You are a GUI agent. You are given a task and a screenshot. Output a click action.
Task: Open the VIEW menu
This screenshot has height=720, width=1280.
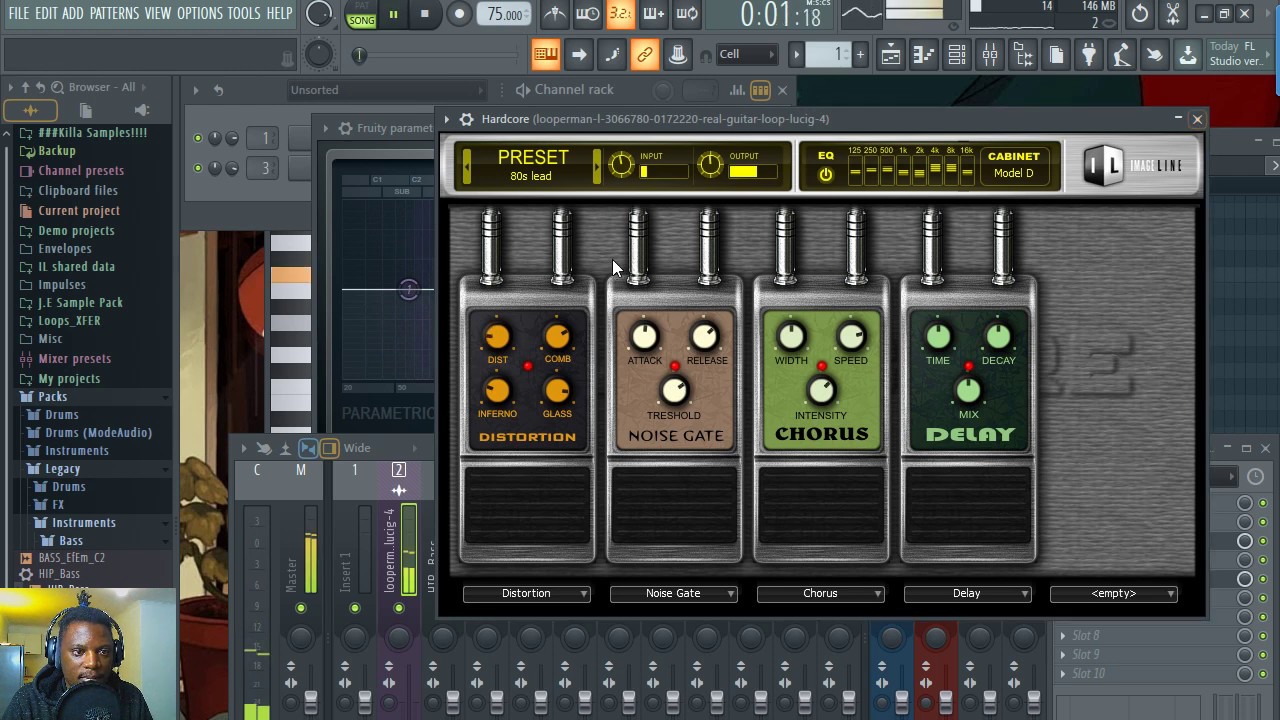click(158, 13)
